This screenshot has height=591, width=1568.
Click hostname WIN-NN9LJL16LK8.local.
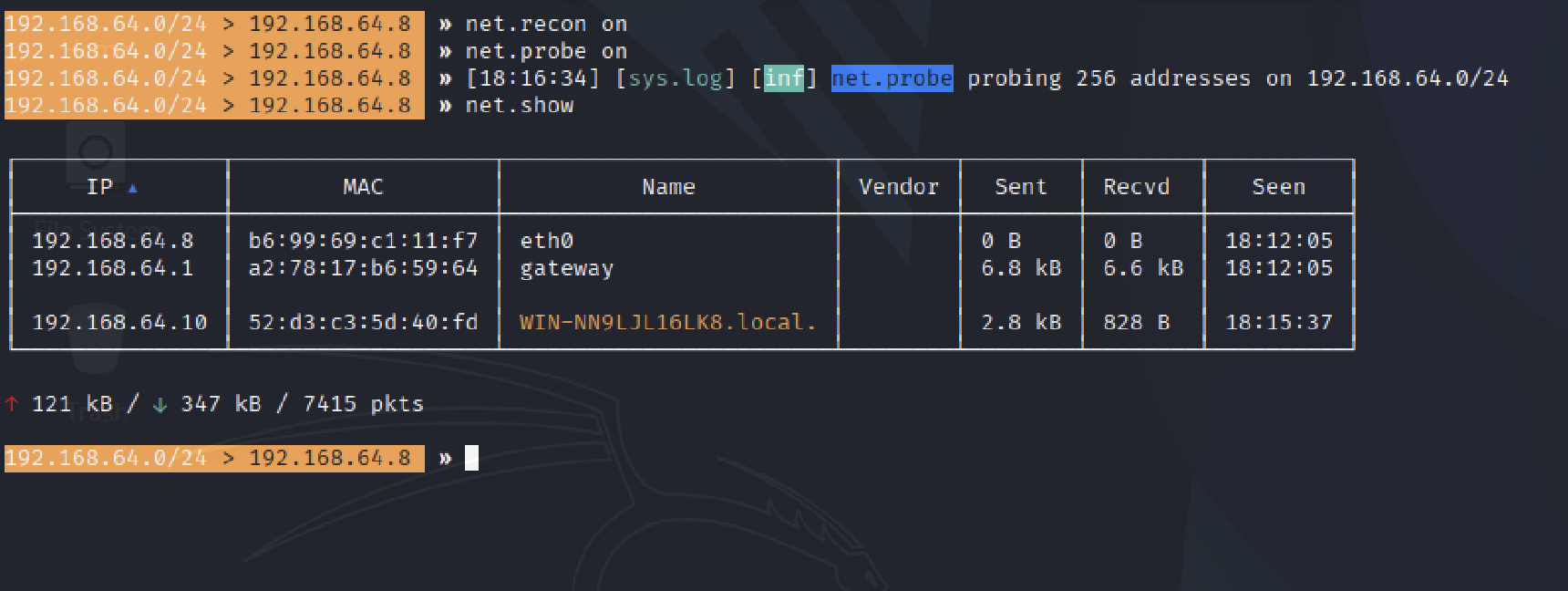click(x=668, y=323)
